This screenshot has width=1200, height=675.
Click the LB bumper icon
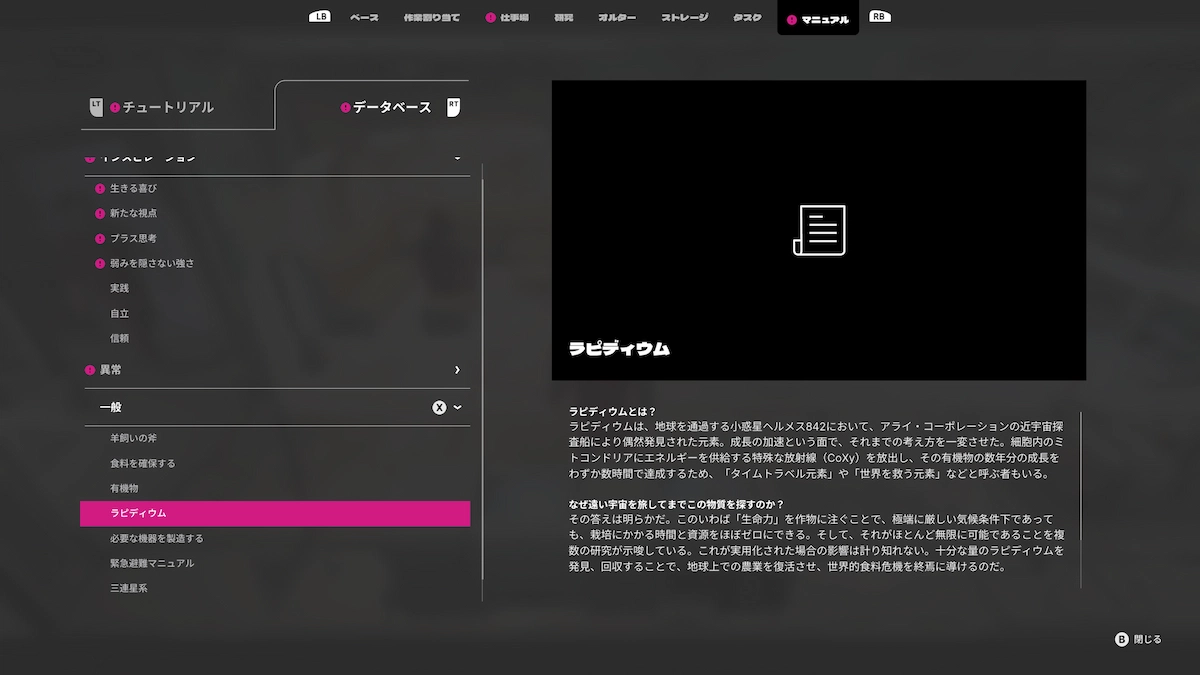pos(320,16)
